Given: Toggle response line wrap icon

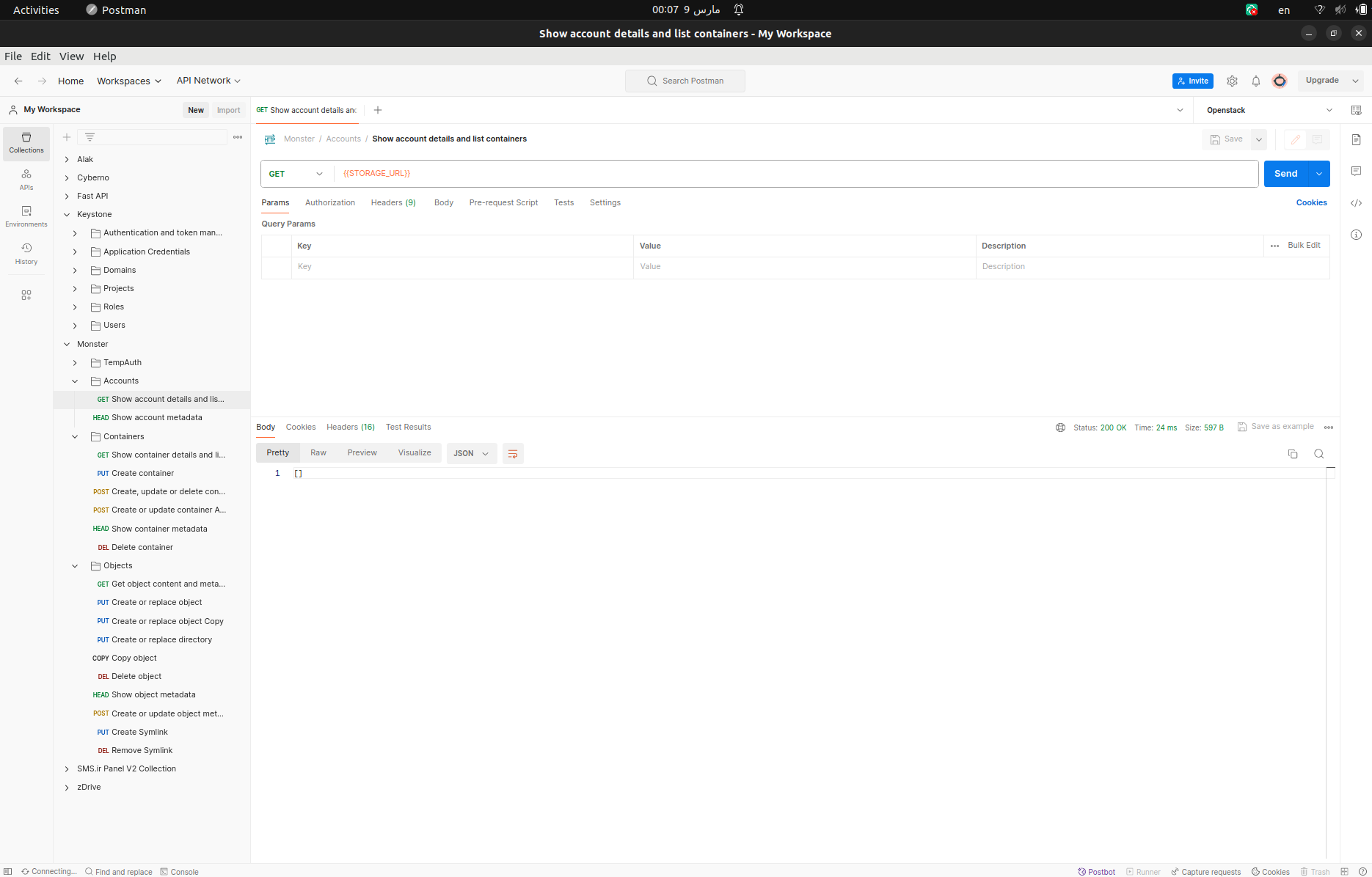Looking at the screenshot, I should pos(513,454).
